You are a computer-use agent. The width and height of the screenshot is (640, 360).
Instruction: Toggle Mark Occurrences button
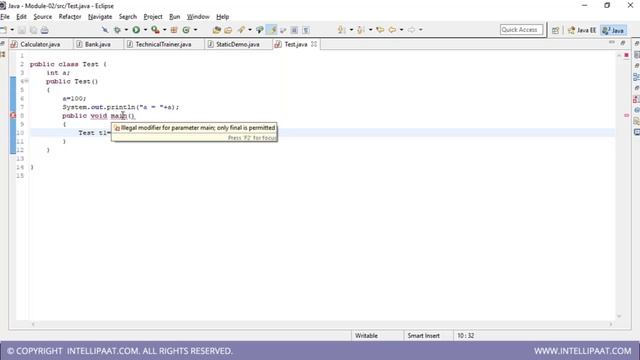point(271,30)
